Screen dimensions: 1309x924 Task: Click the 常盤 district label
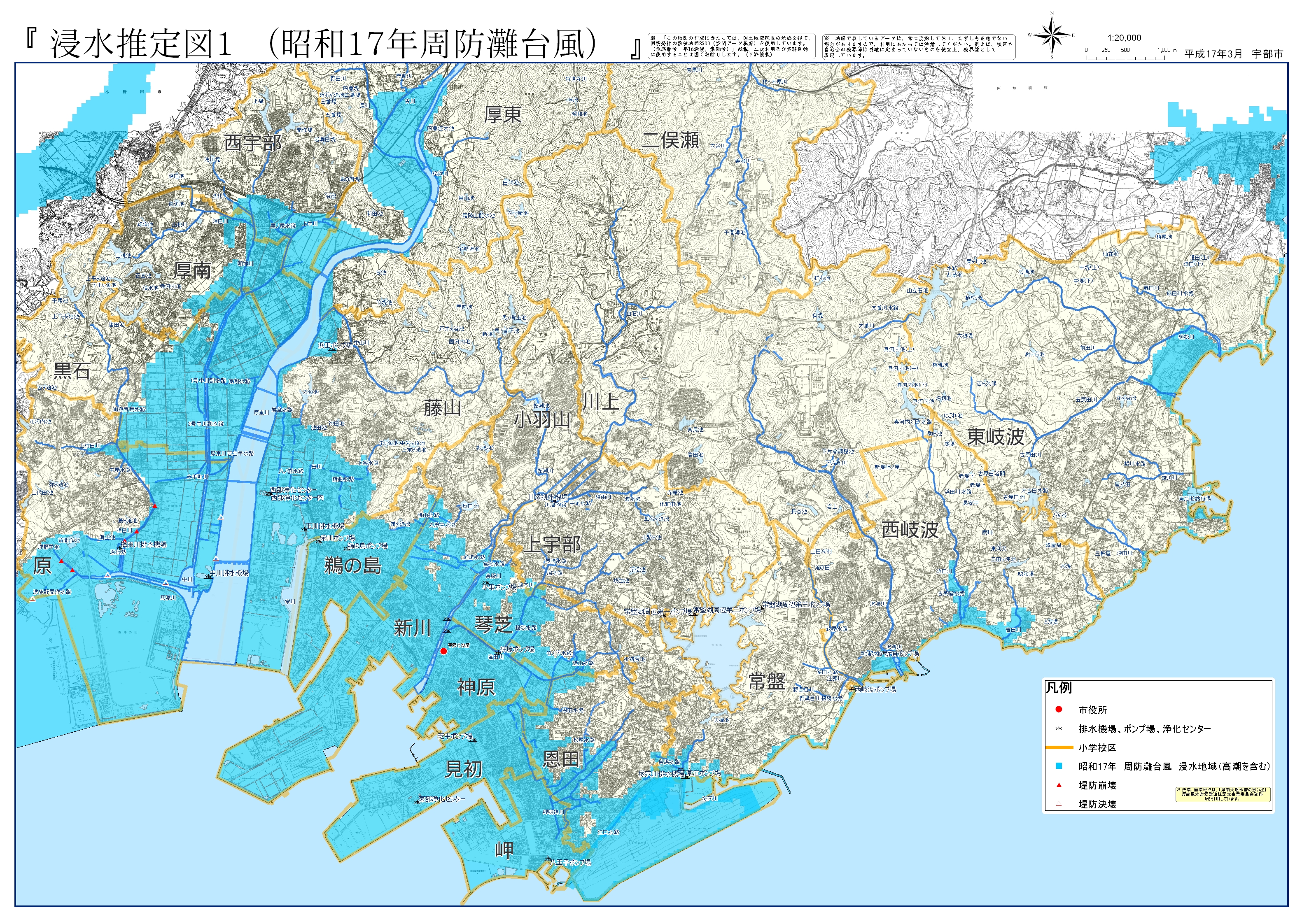coord(767,681)
